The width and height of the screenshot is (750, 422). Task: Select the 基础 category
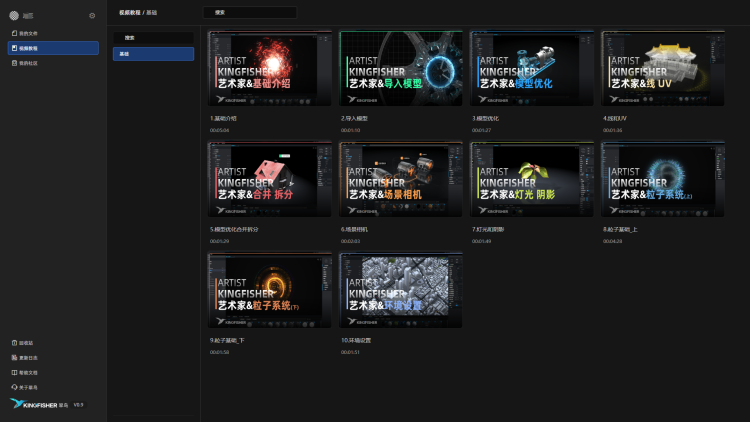(x=154, y=54)
